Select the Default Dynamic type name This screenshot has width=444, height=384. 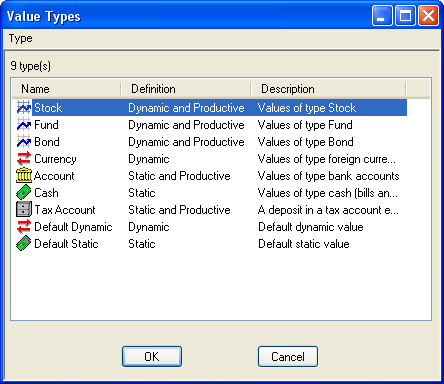click(73, 227)
